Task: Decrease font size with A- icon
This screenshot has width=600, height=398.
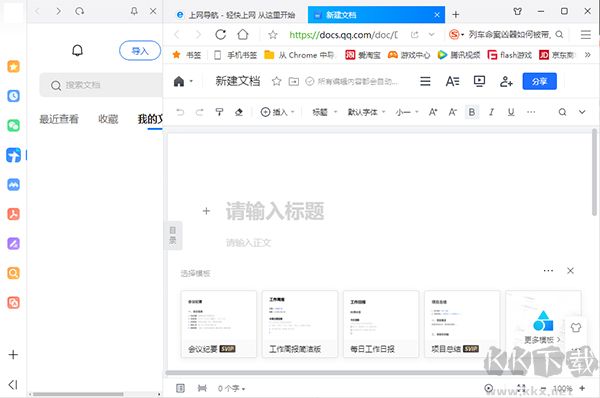Action: click(x=452, y=112)
